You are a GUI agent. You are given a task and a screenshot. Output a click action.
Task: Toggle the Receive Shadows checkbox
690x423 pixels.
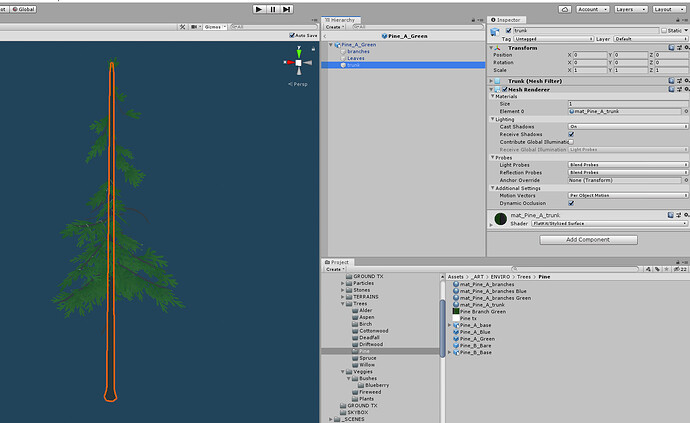tap(571, 134)
